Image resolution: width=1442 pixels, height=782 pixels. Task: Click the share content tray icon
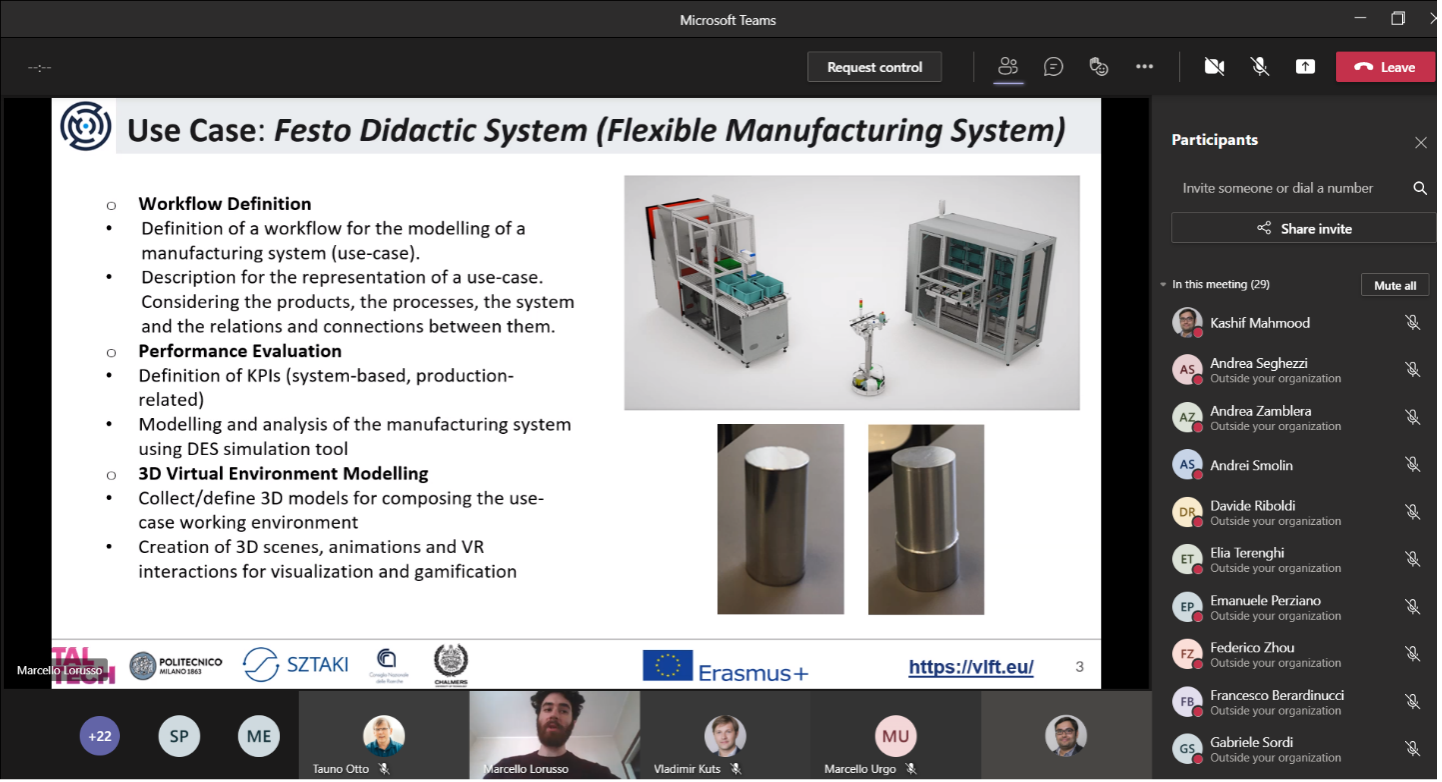click(1305, 67)
